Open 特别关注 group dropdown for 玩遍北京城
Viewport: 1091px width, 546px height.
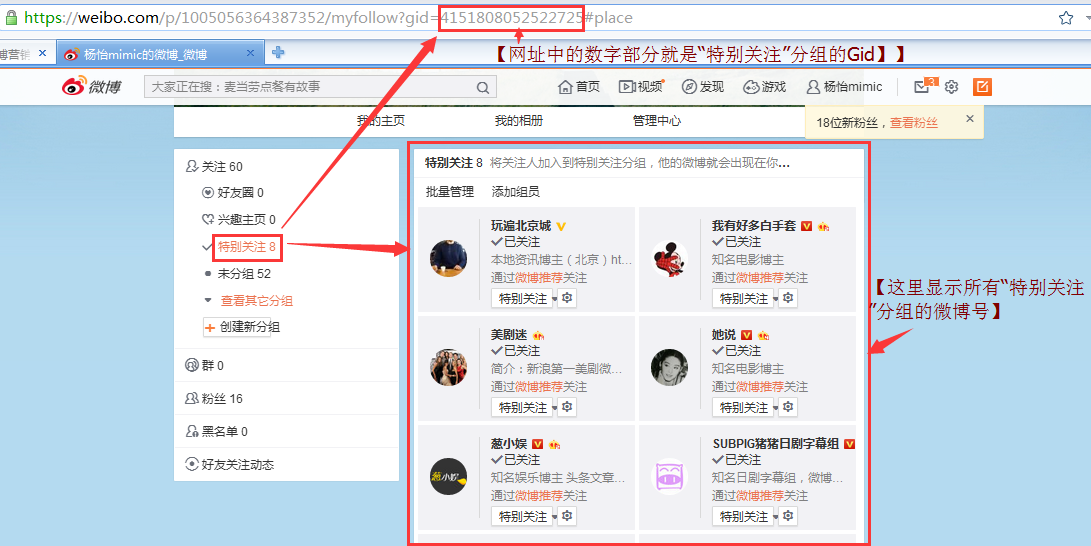click(524, 298)
